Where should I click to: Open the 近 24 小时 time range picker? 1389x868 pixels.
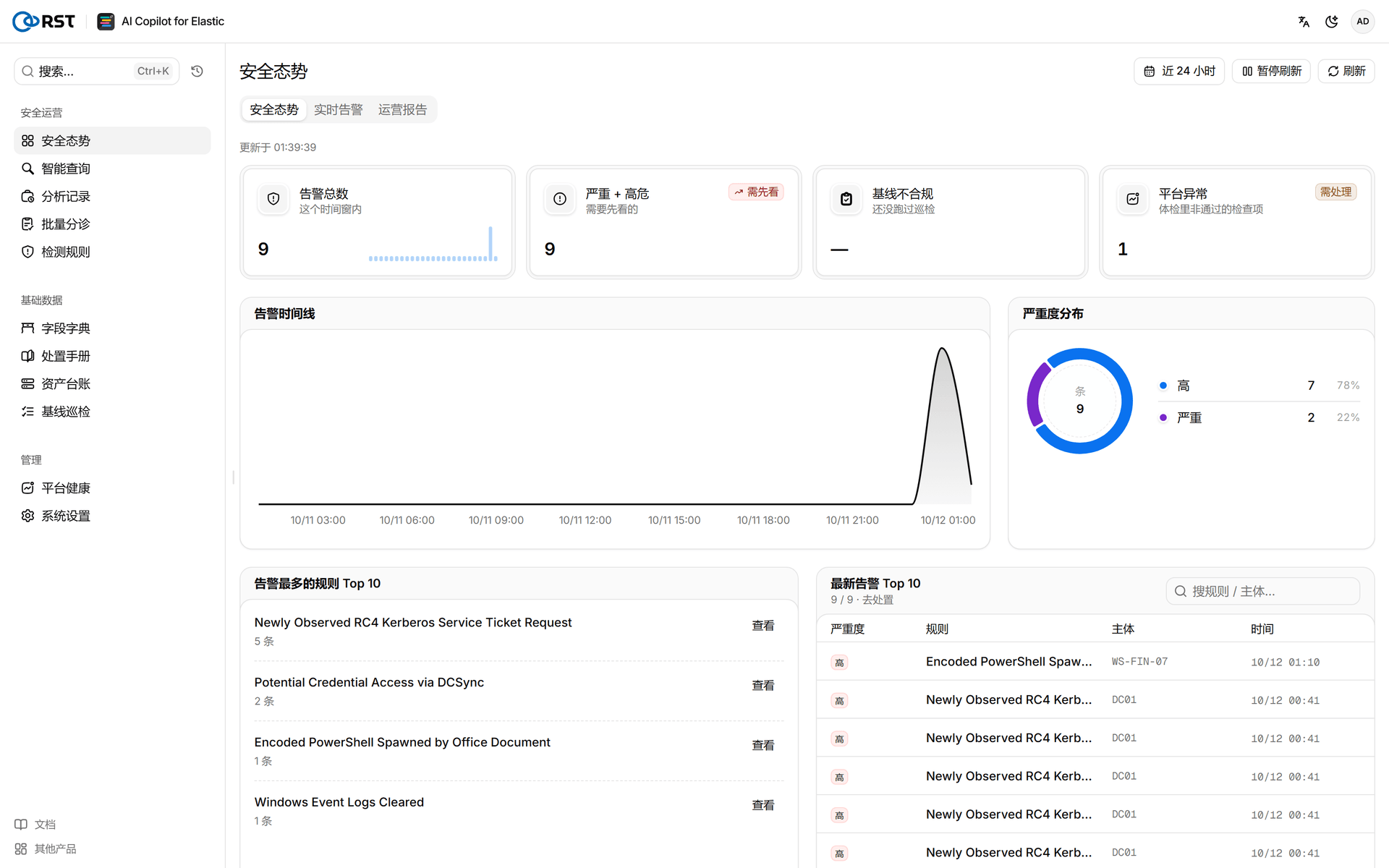1179,71
